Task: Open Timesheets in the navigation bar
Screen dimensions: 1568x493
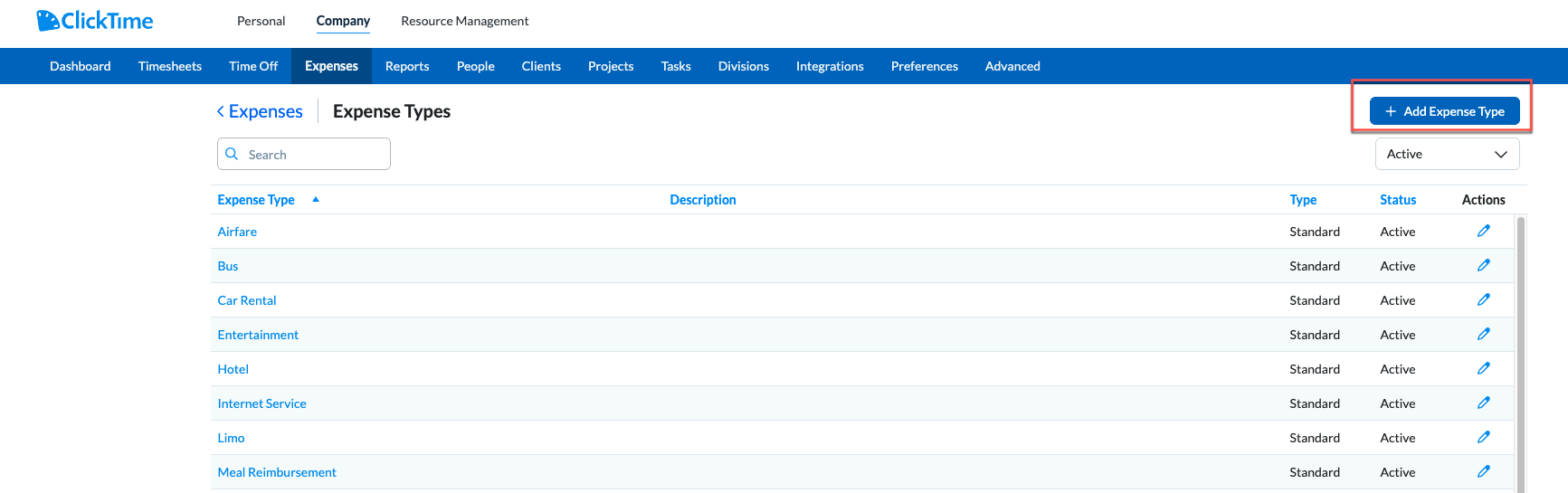Action: 170,66
